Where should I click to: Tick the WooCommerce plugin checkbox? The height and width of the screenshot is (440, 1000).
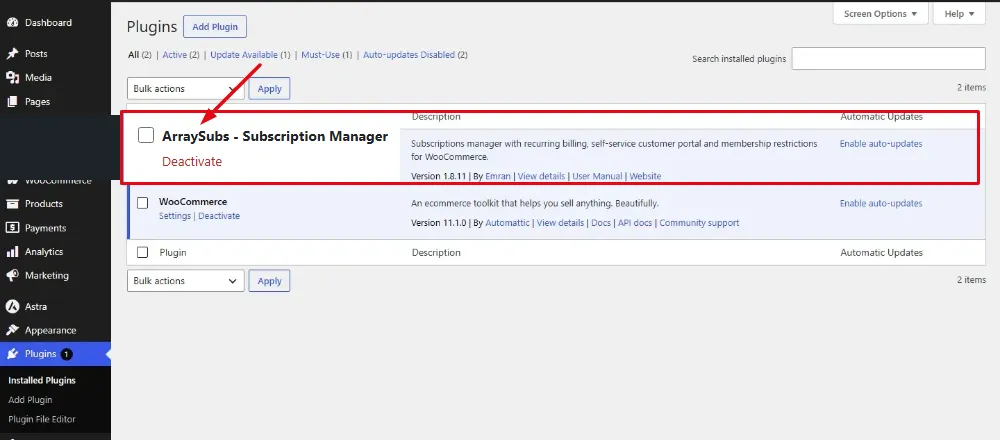point(143,203)
